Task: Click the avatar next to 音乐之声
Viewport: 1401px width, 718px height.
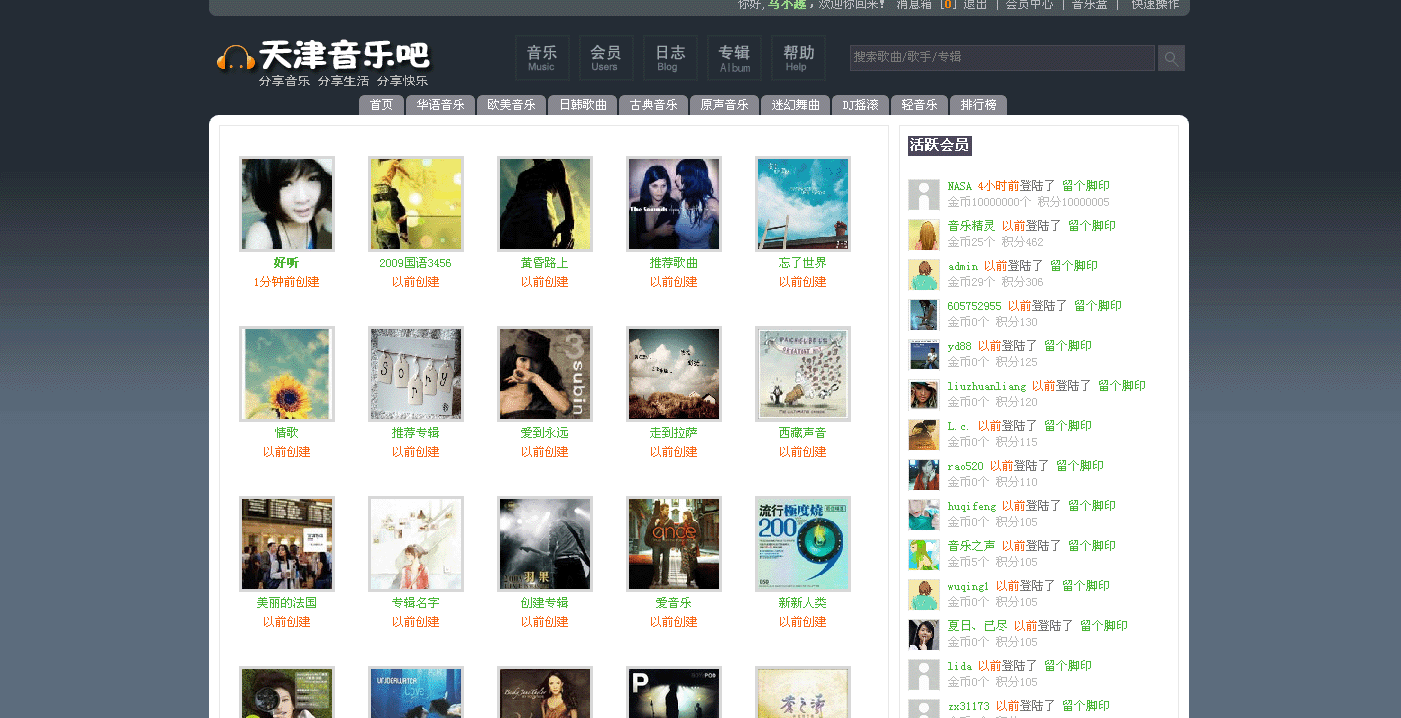Action: click(x=924, y=554)
